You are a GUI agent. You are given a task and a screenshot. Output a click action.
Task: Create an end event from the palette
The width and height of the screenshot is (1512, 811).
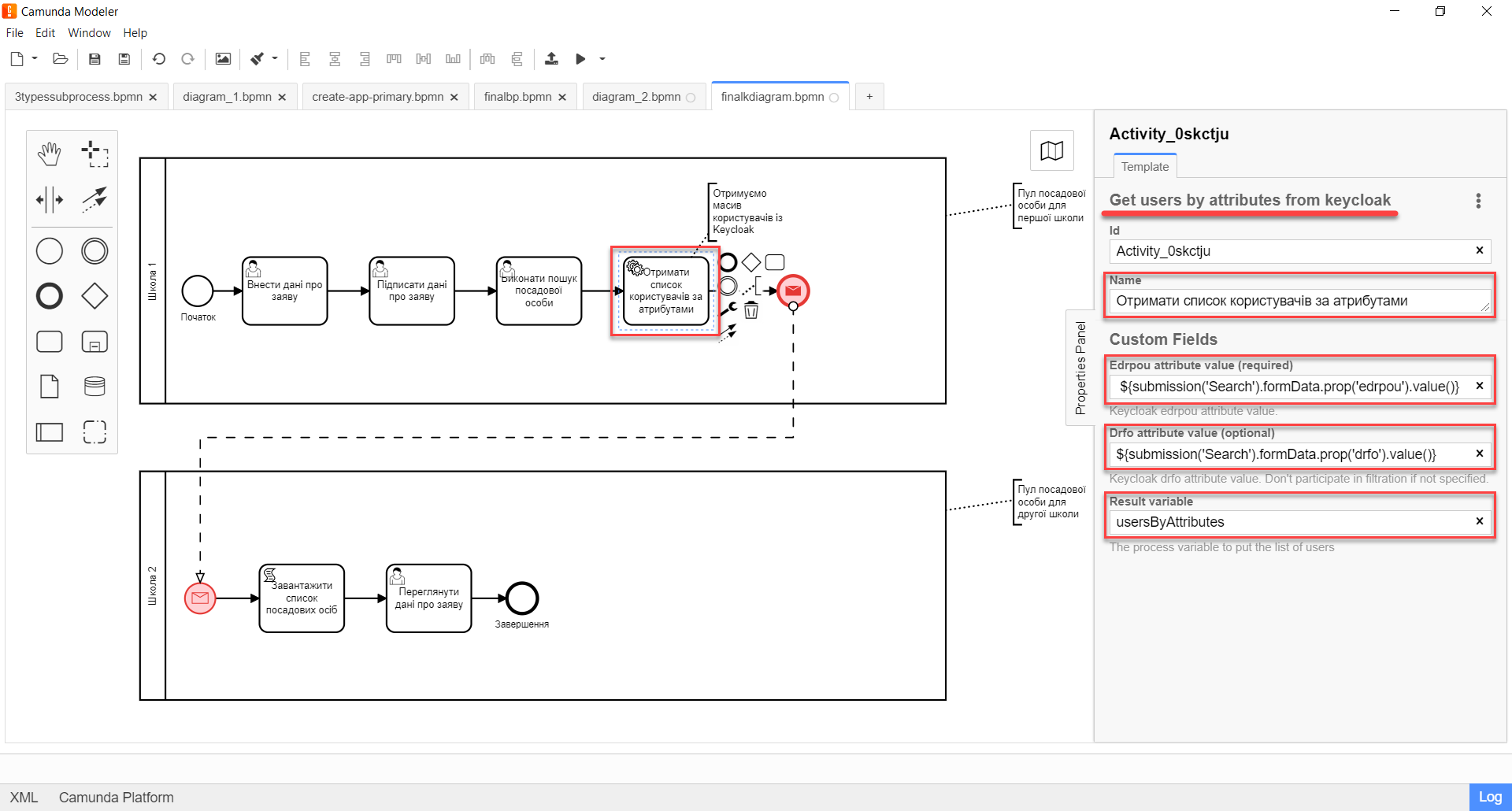pos(50,296)
